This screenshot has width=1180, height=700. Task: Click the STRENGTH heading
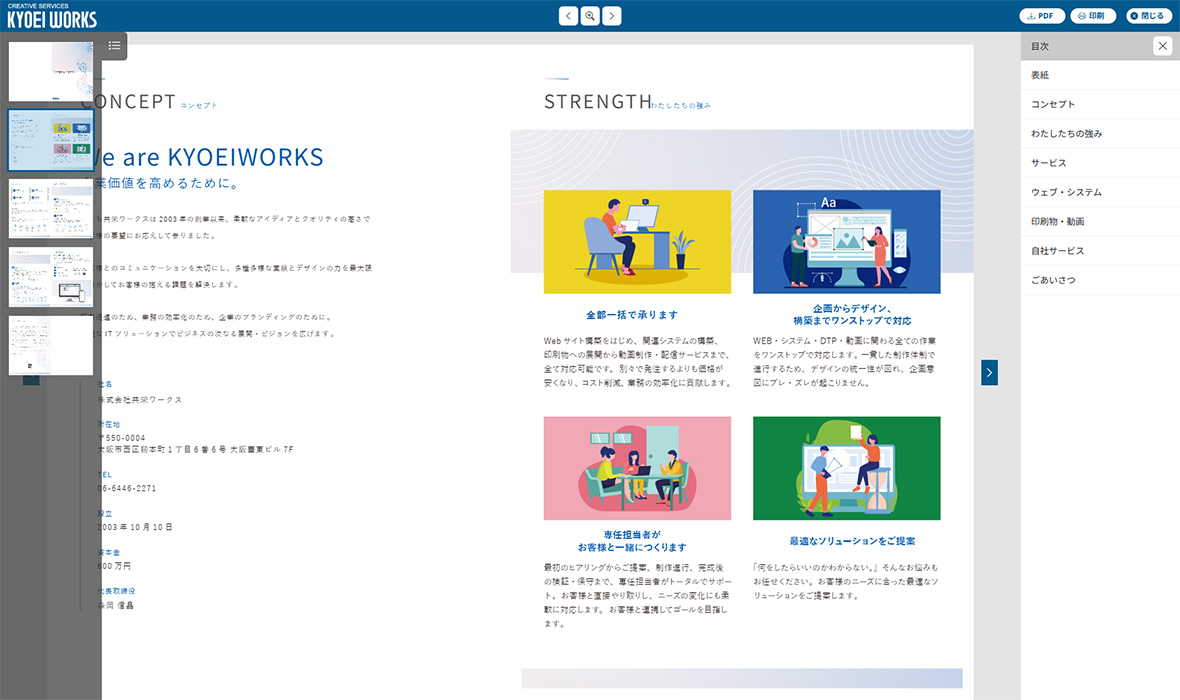click(x=598, y=102)
